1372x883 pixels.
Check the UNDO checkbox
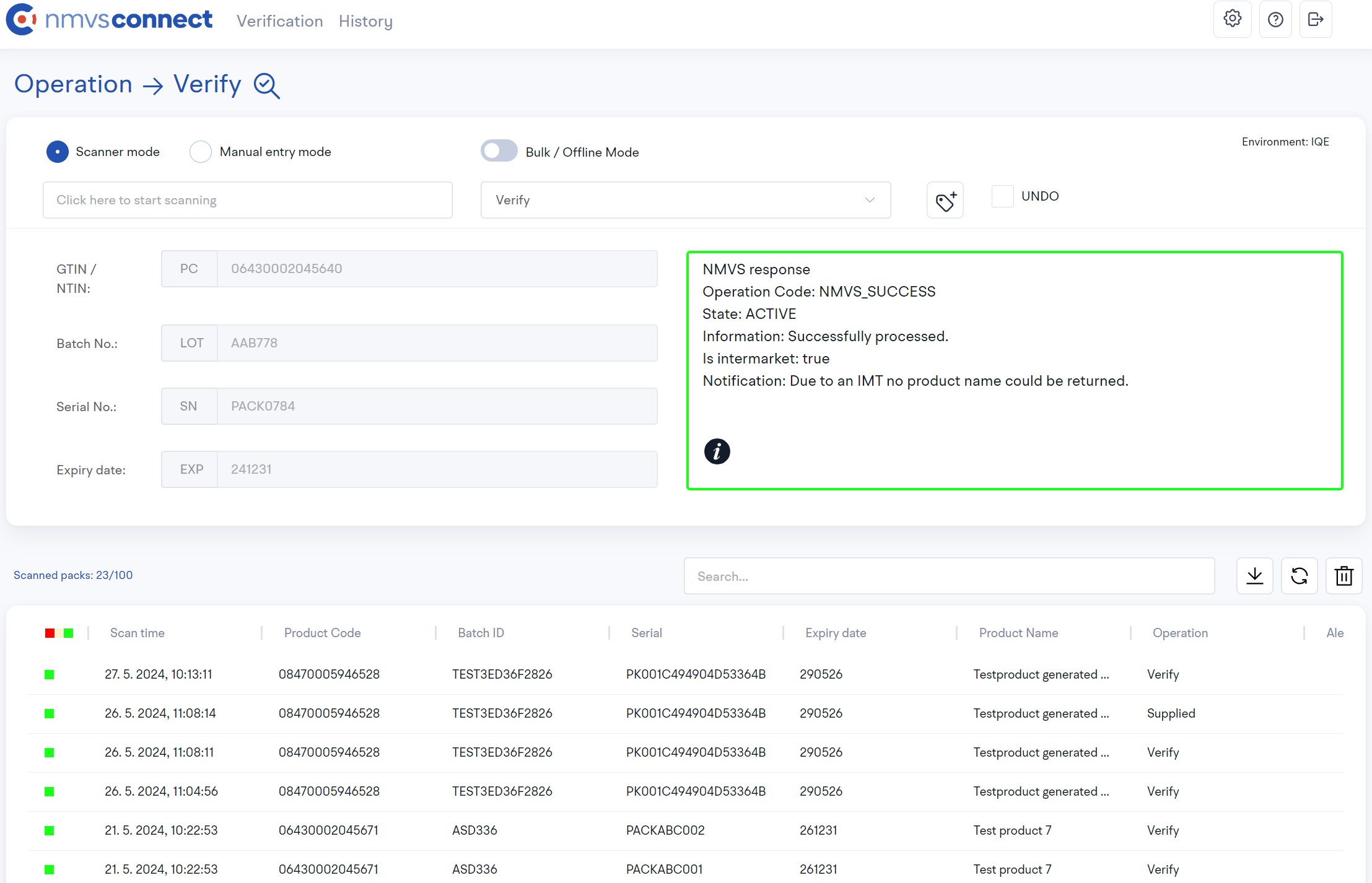point(1002,196)
